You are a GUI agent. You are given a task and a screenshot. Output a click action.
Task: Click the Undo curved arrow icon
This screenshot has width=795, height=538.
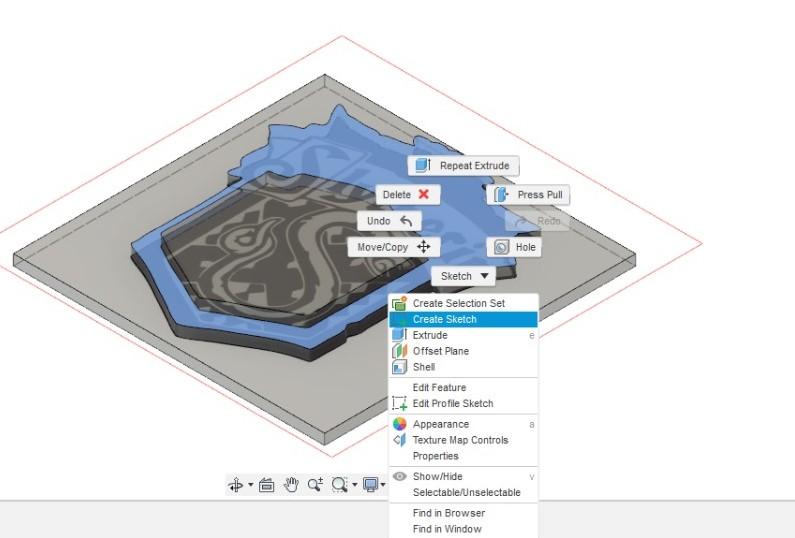pos(406,221)
